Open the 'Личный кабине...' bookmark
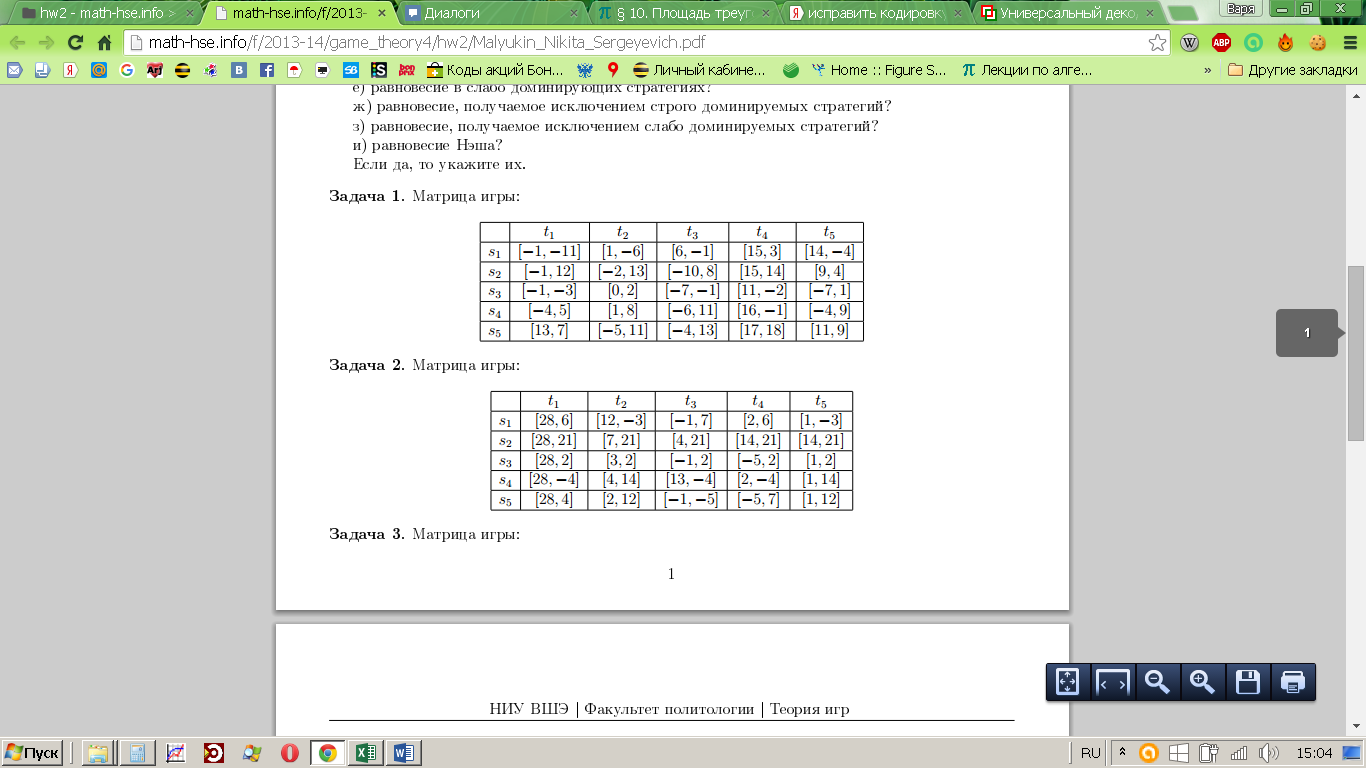 700,70
